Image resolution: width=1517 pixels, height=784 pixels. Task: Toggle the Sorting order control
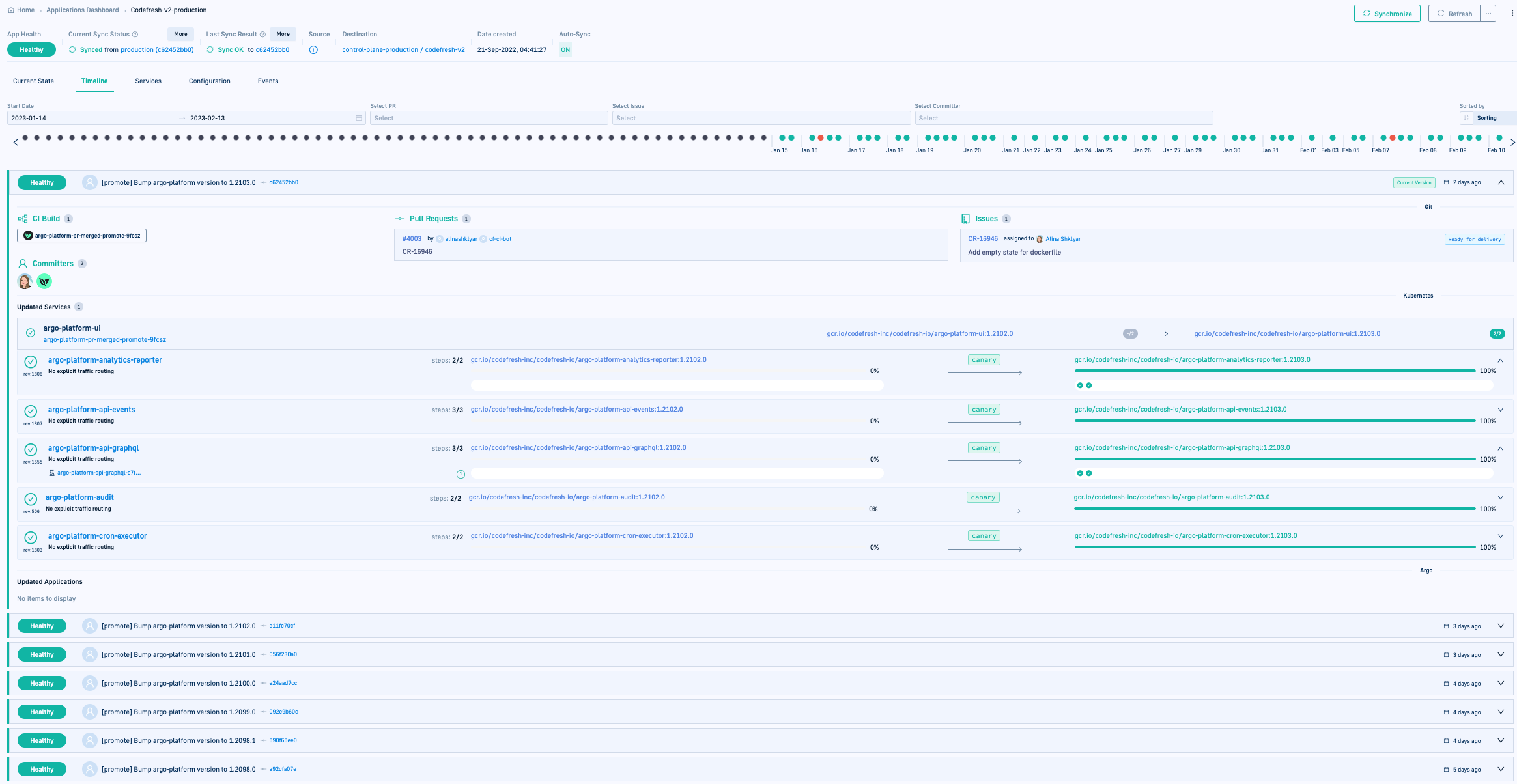[1467, 119]
